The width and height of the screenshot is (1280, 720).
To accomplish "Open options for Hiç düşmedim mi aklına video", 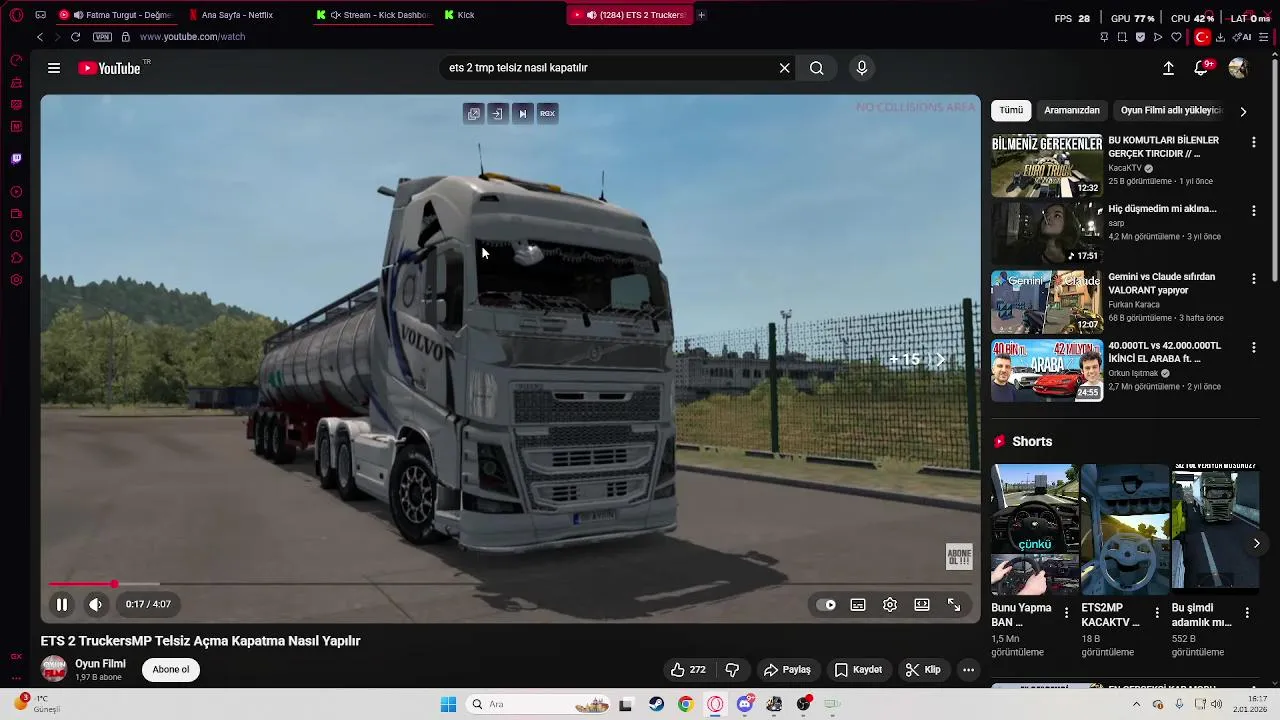I will [x=1253, y=211].
